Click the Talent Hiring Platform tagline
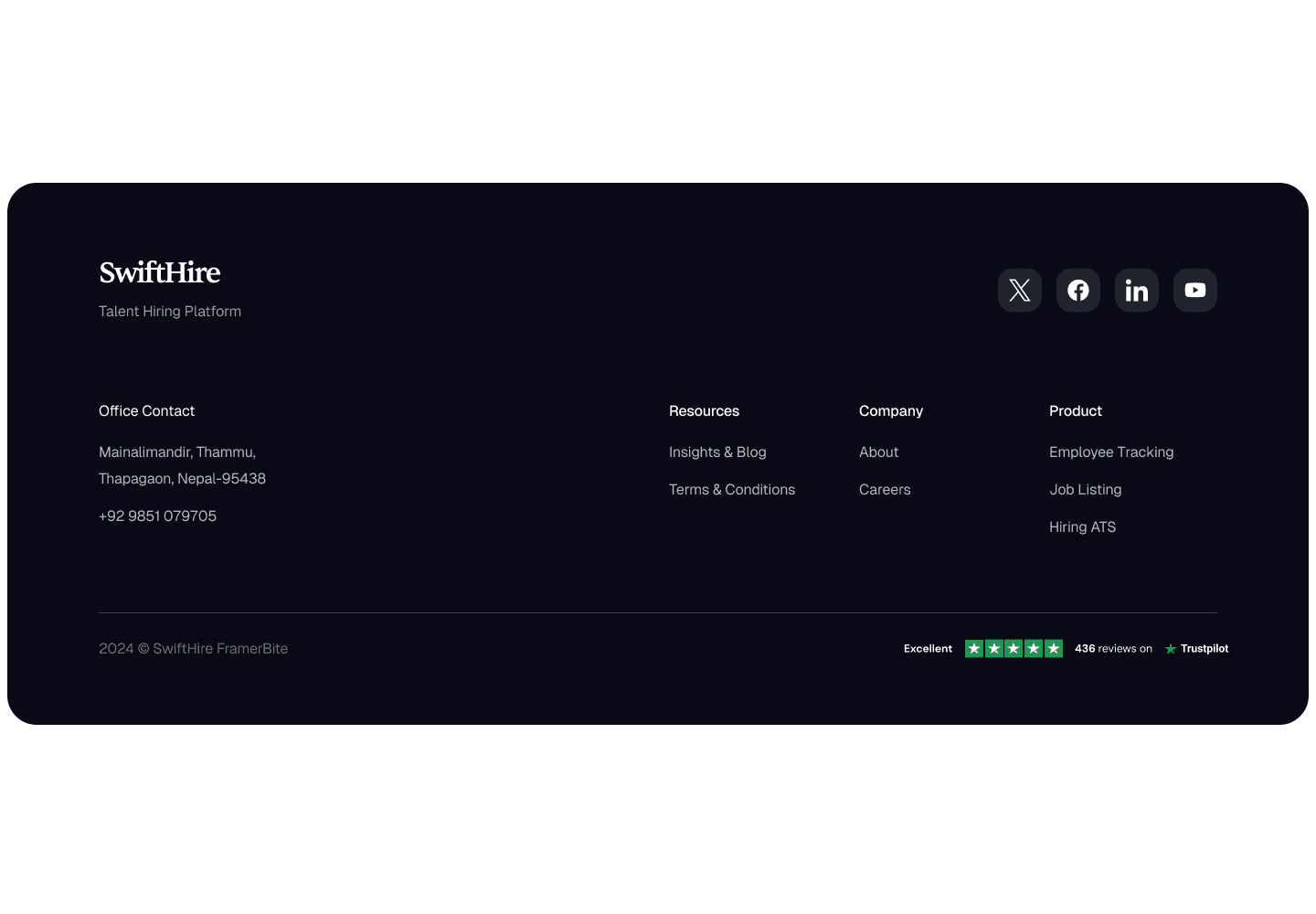 170,311
